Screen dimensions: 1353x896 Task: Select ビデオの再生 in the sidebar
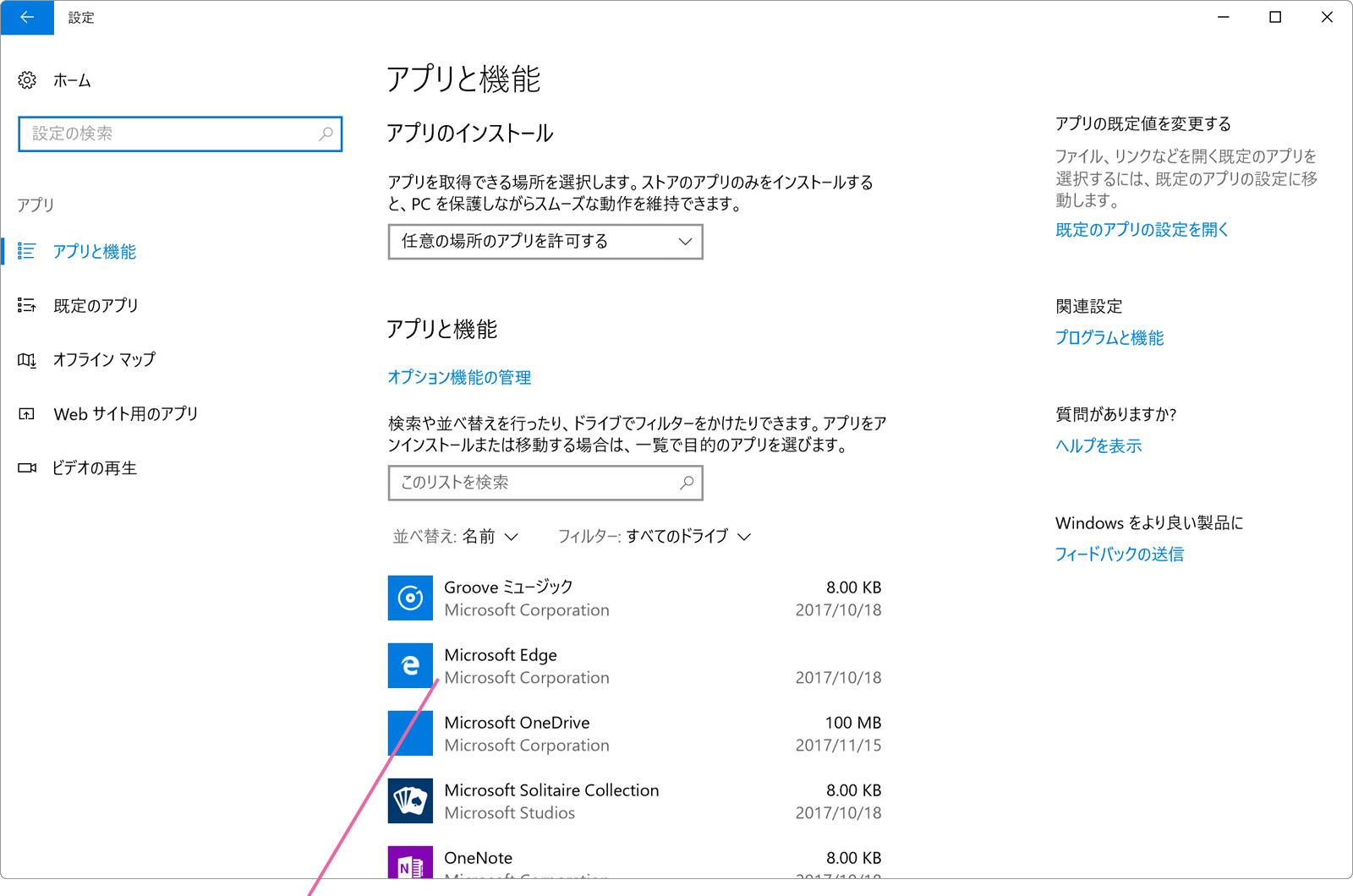click(x=95, y=468)
